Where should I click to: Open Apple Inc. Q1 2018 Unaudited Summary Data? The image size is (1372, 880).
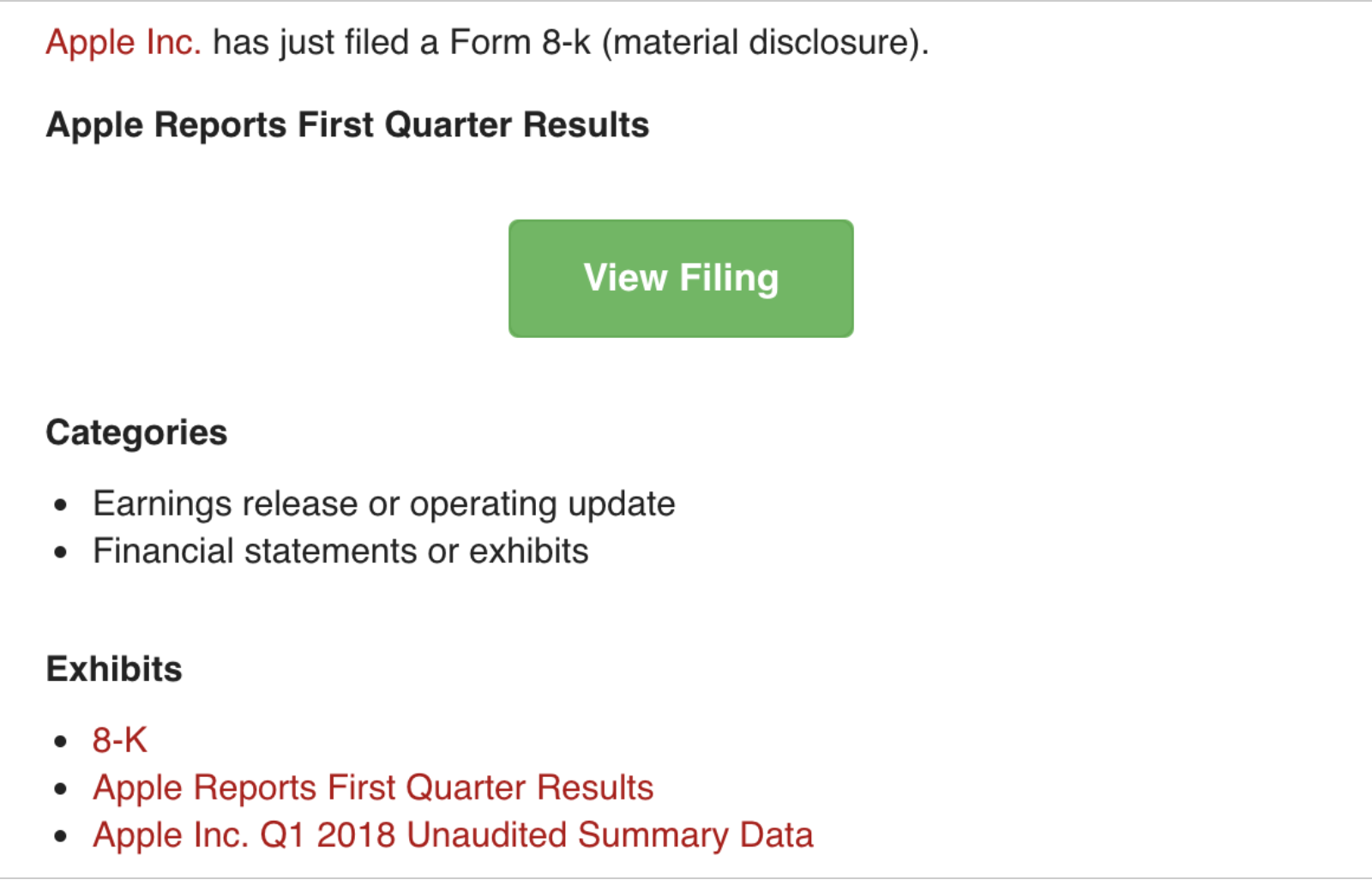[x=453, y=835]
